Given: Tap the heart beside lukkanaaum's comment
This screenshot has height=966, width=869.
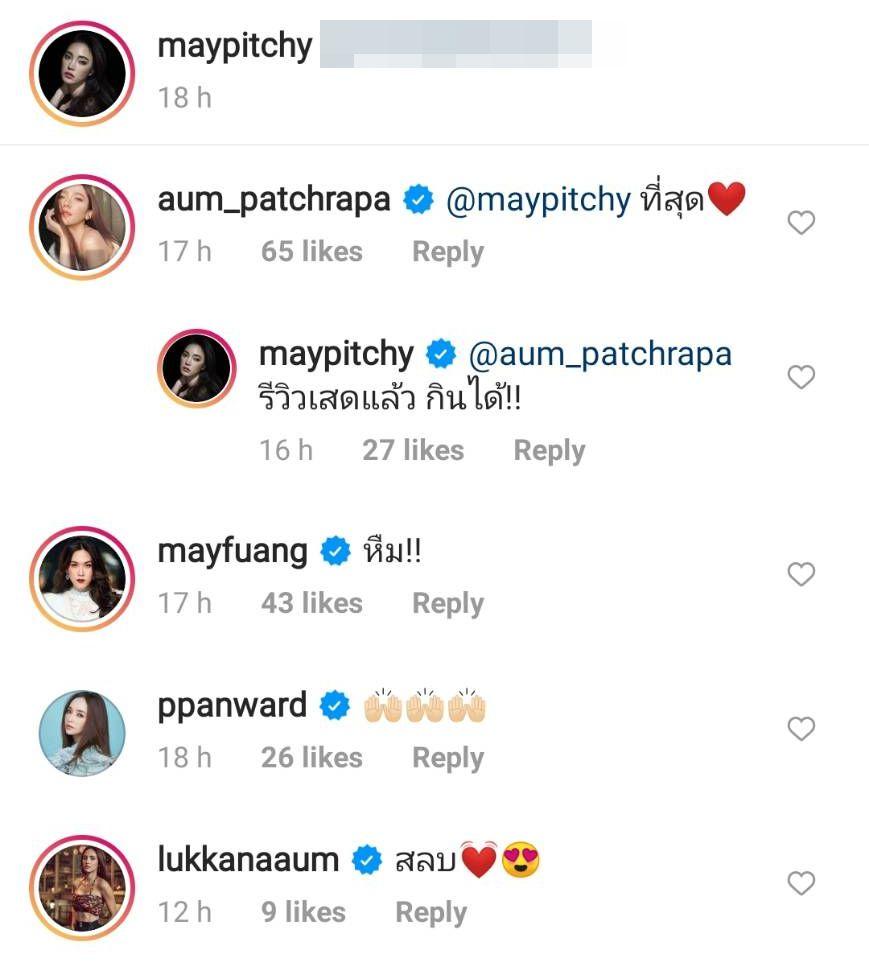Looking at the screenshot, I should point(801,883).
